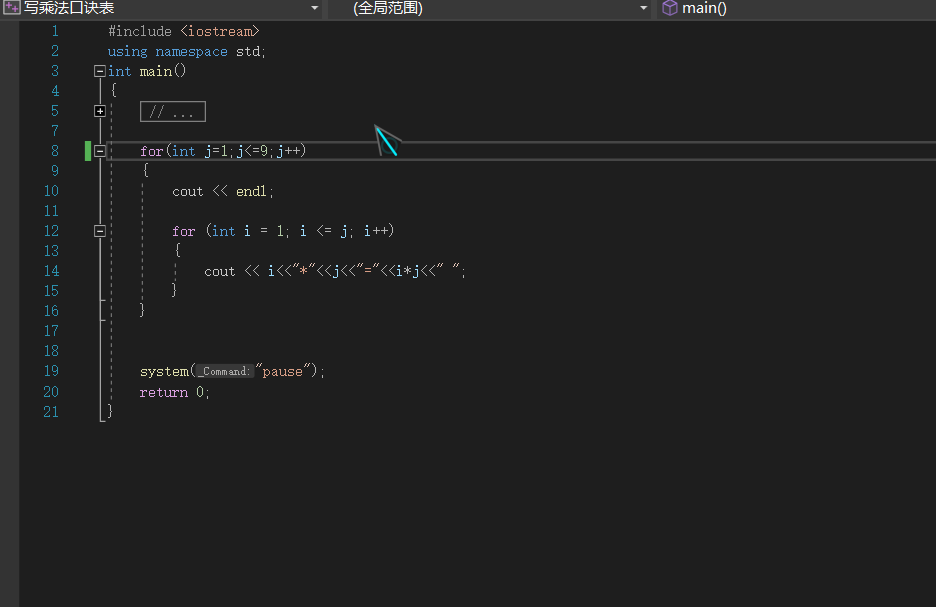Collapse the inner for loop on line 12
The width and height of the screenshot is (936, 607).
pyautogui.click(x=100, y=231)
